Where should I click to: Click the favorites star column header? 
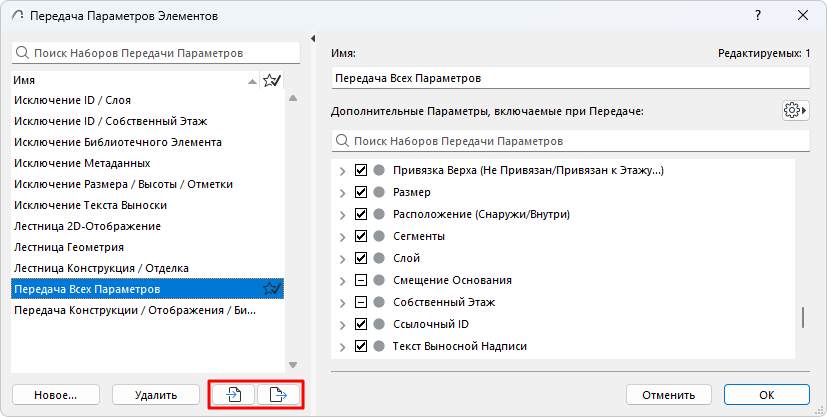pos(271,81)
